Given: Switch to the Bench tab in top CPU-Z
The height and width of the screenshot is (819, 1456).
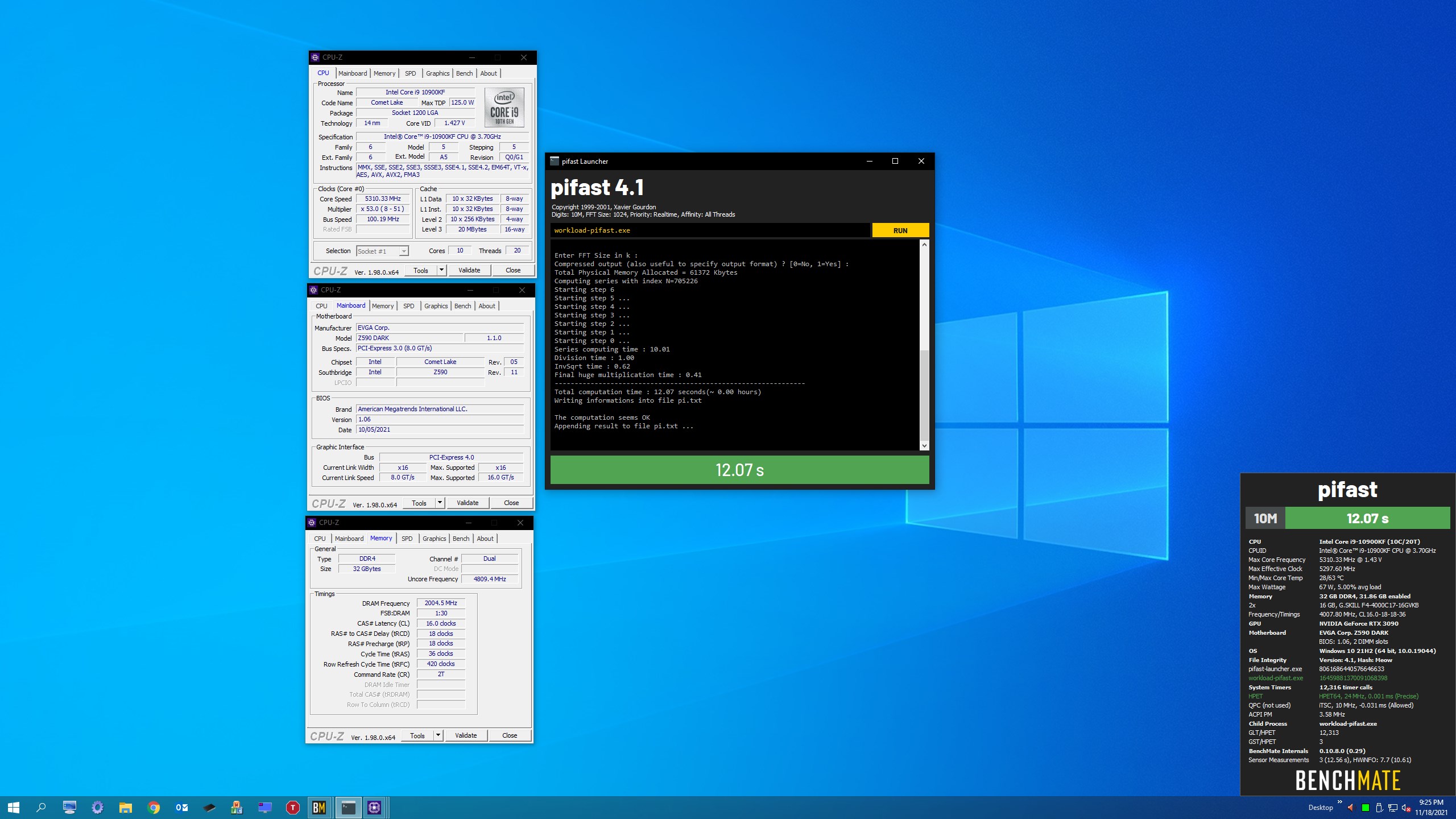Looking at the screenshot, I should [464, 73].
